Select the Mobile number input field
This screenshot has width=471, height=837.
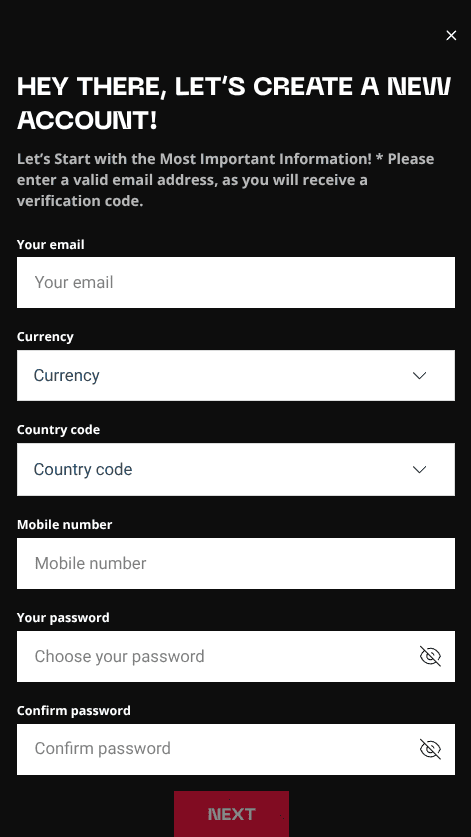236,563
